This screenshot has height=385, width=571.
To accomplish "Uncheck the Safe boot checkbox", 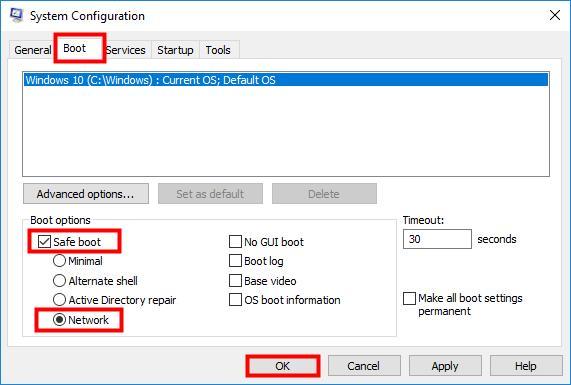I will [44, 241].
